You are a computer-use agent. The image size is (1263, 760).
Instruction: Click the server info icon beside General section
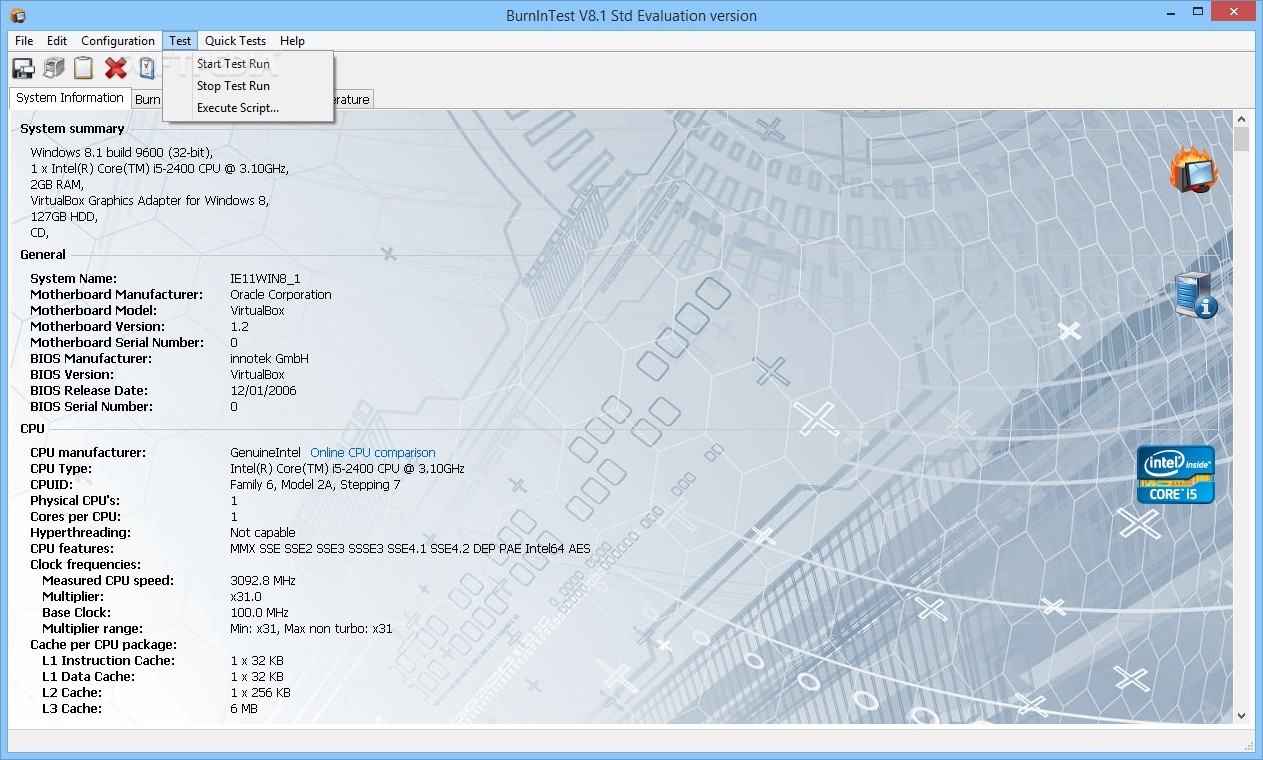pyautogui.click(x=1194, y=296)
